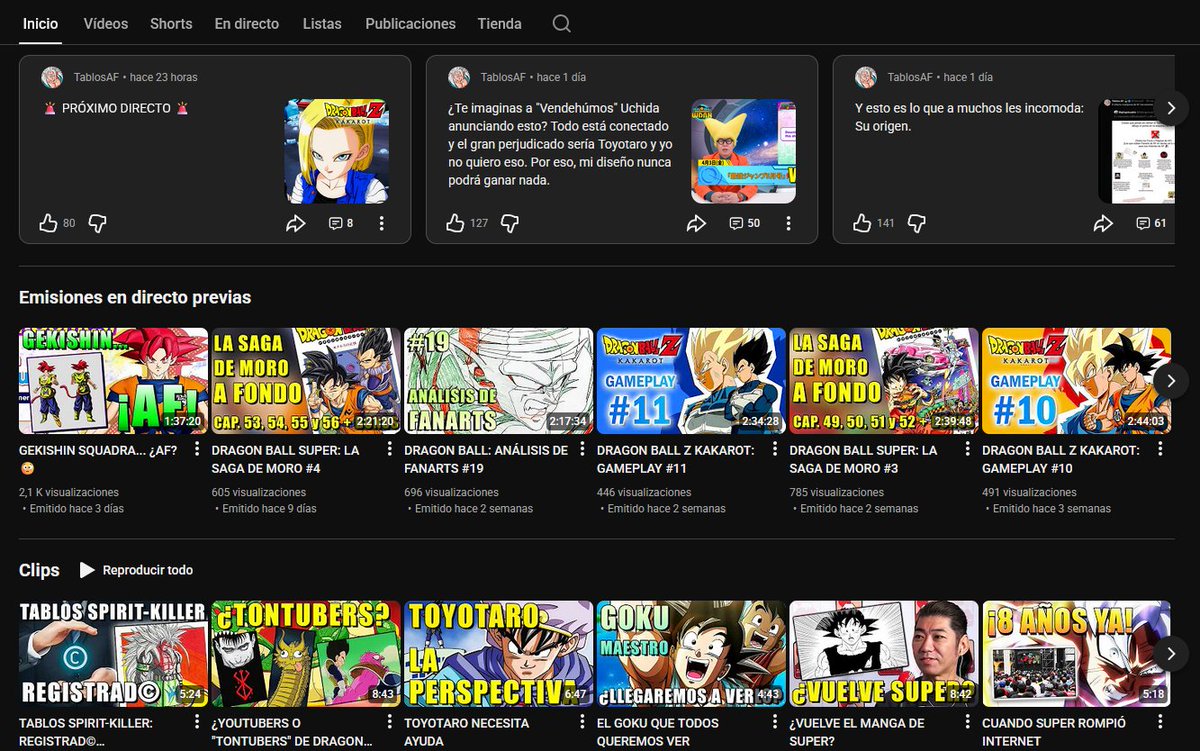Open options for Análisis de Fanarts #19
The image size is (1200, 751).
[582, 449]
